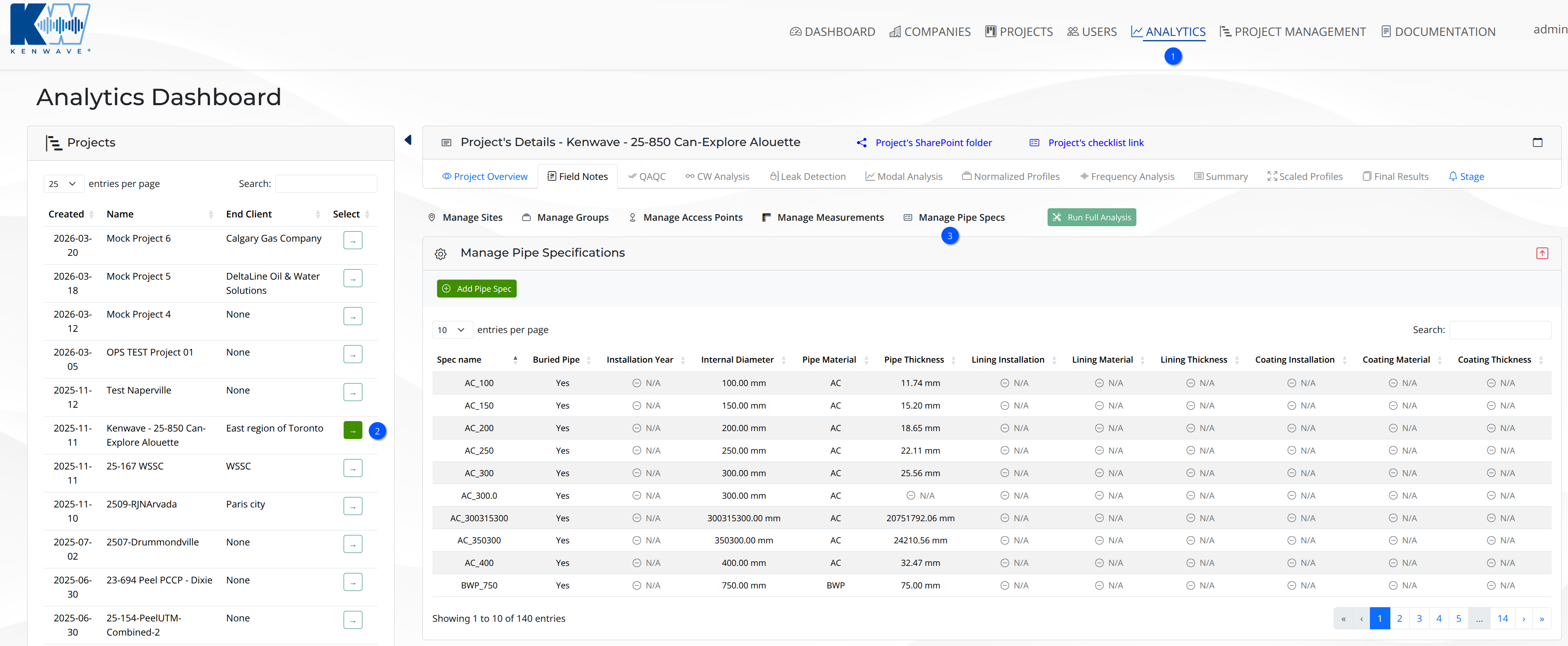The height and width of the screenshot is (646, 1568).
Task: Select the 25-167 WSSC arrow button
Action: pyautogui.click(x=353, y=468)
